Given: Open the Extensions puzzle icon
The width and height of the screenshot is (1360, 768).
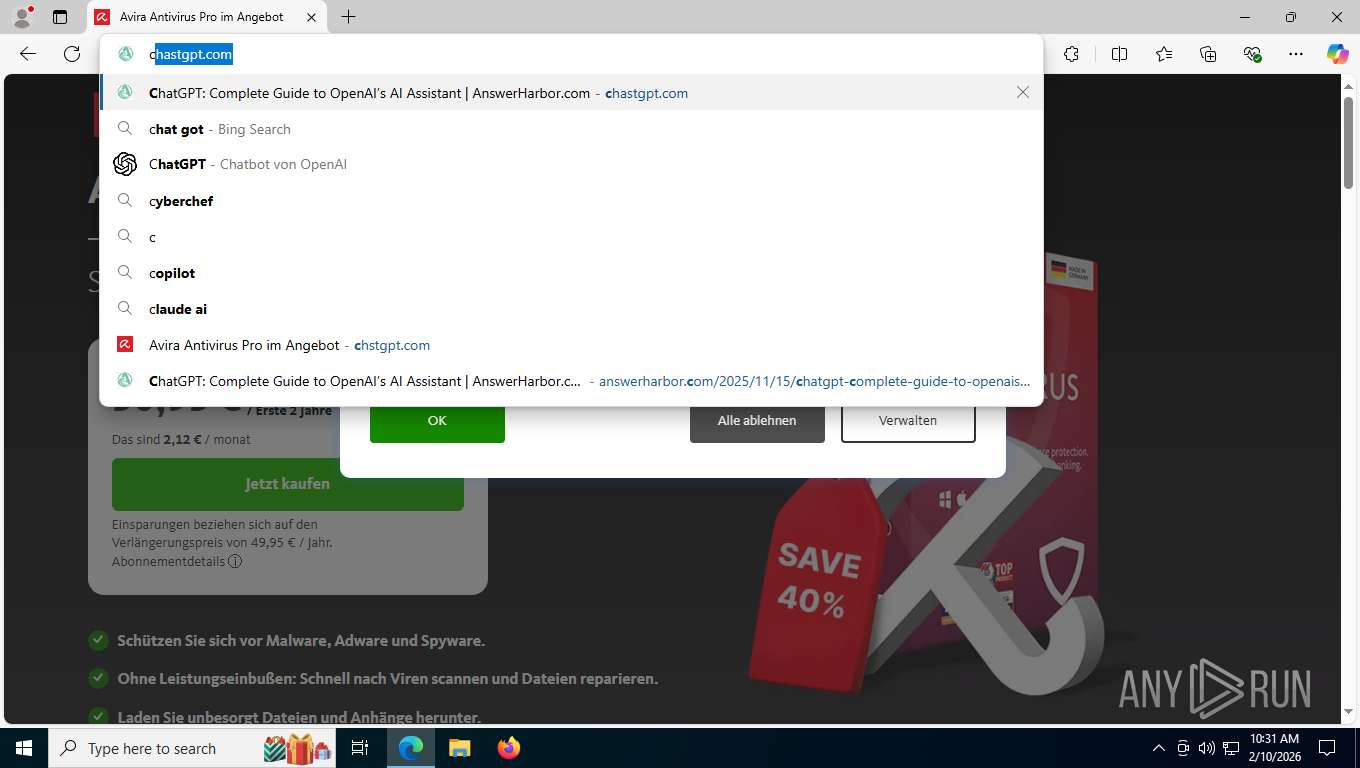Looking at the screenshot, I should tap(1072, 54).
